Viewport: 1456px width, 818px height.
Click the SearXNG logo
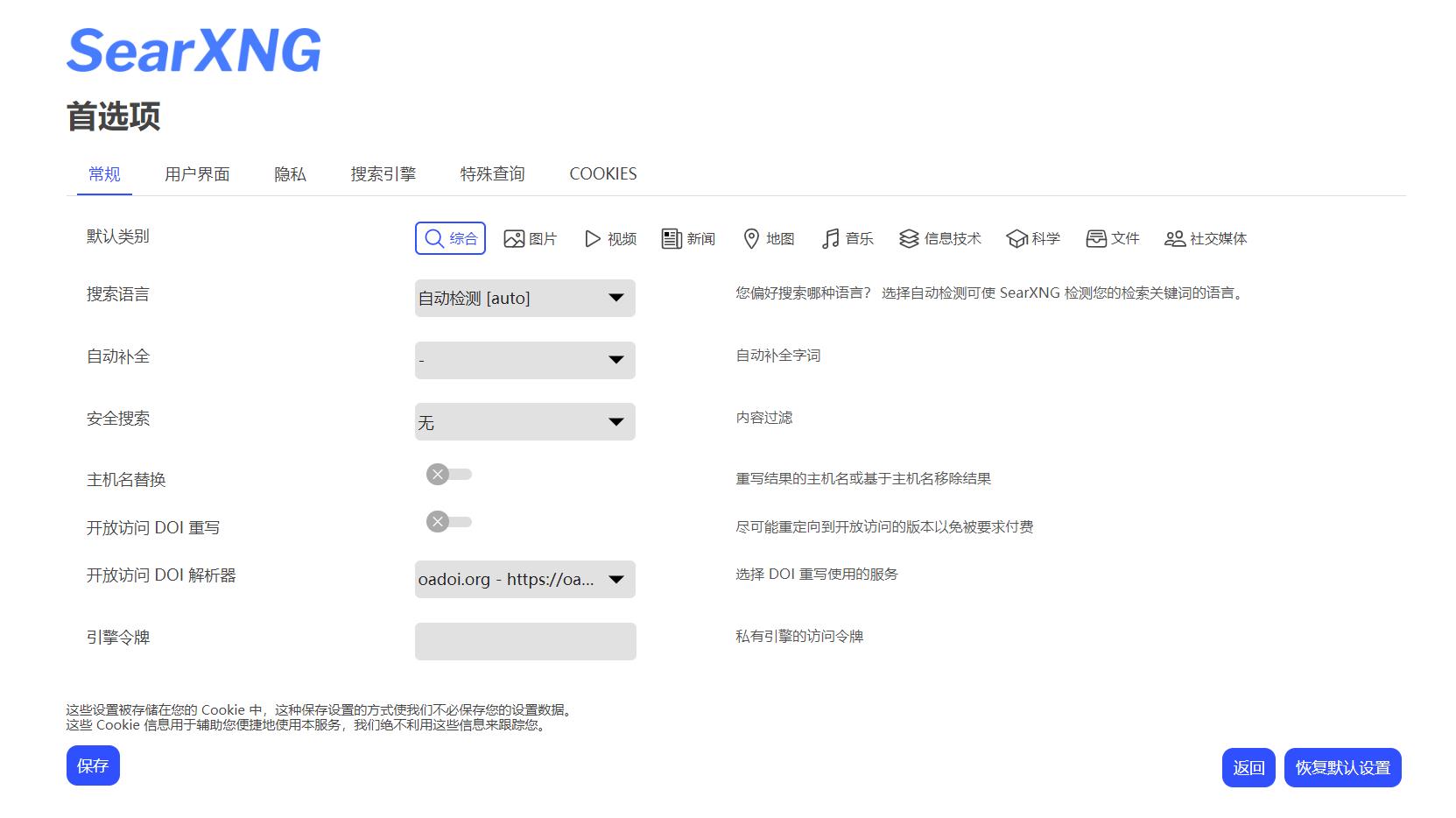[x=194, y=50]
